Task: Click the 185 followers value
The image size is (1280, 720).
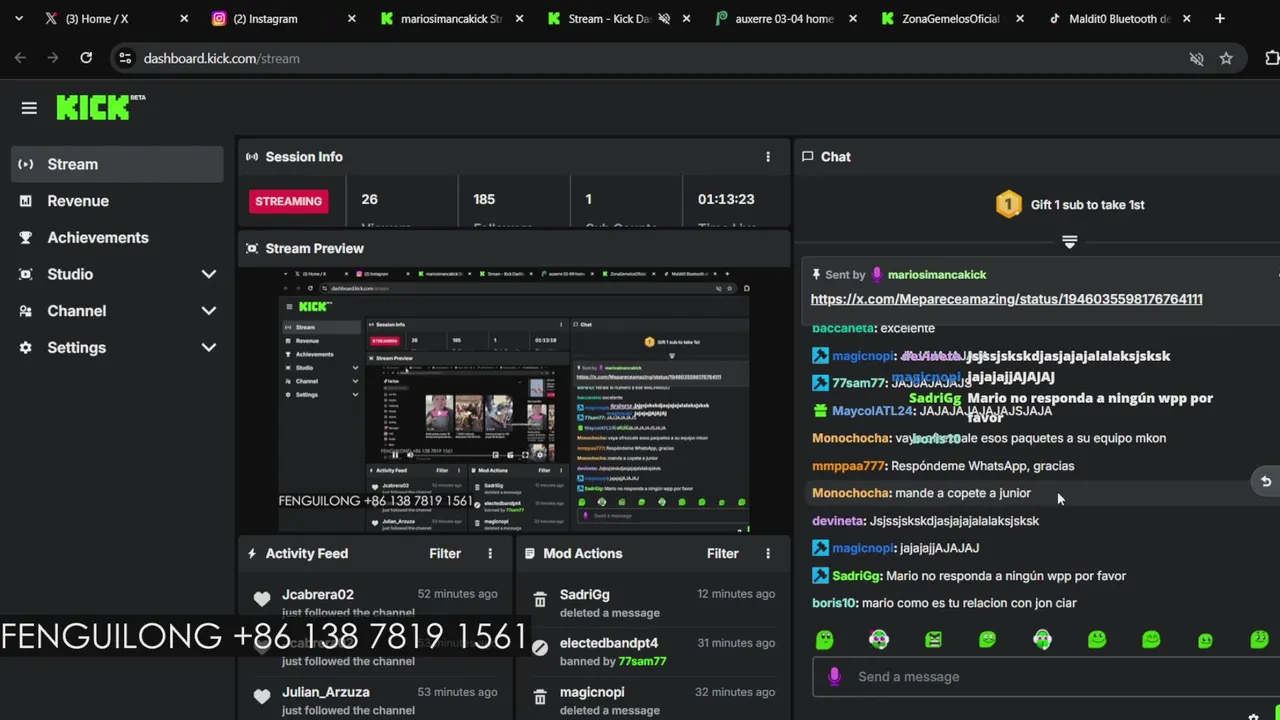Action: coord(484,199)
